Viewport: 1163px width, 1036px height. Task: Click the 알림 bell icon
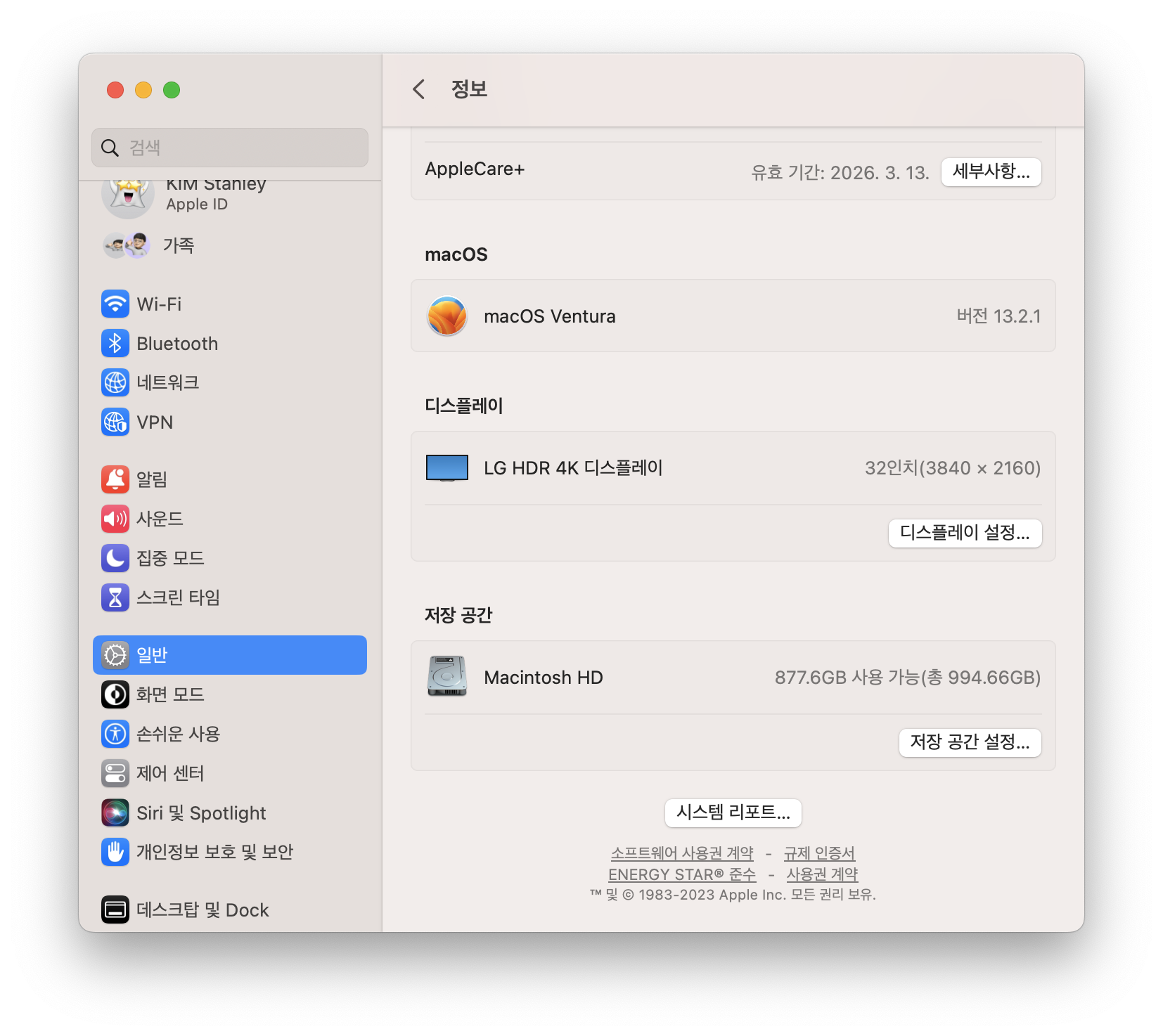pos(115,479)
